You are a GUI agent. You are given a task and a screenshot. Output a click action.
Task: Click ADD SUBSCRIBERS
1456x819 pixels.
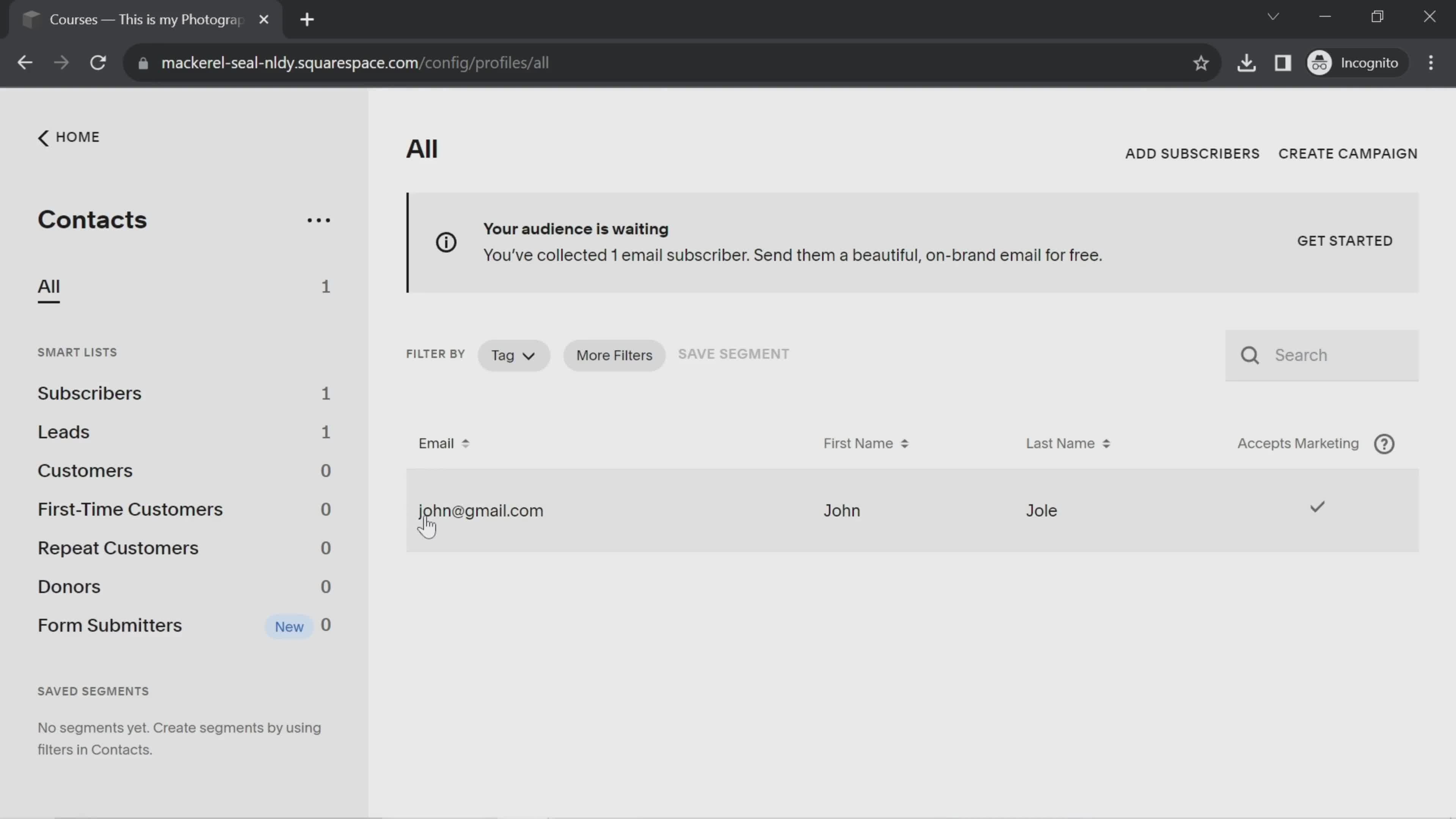click(1192, 154)
